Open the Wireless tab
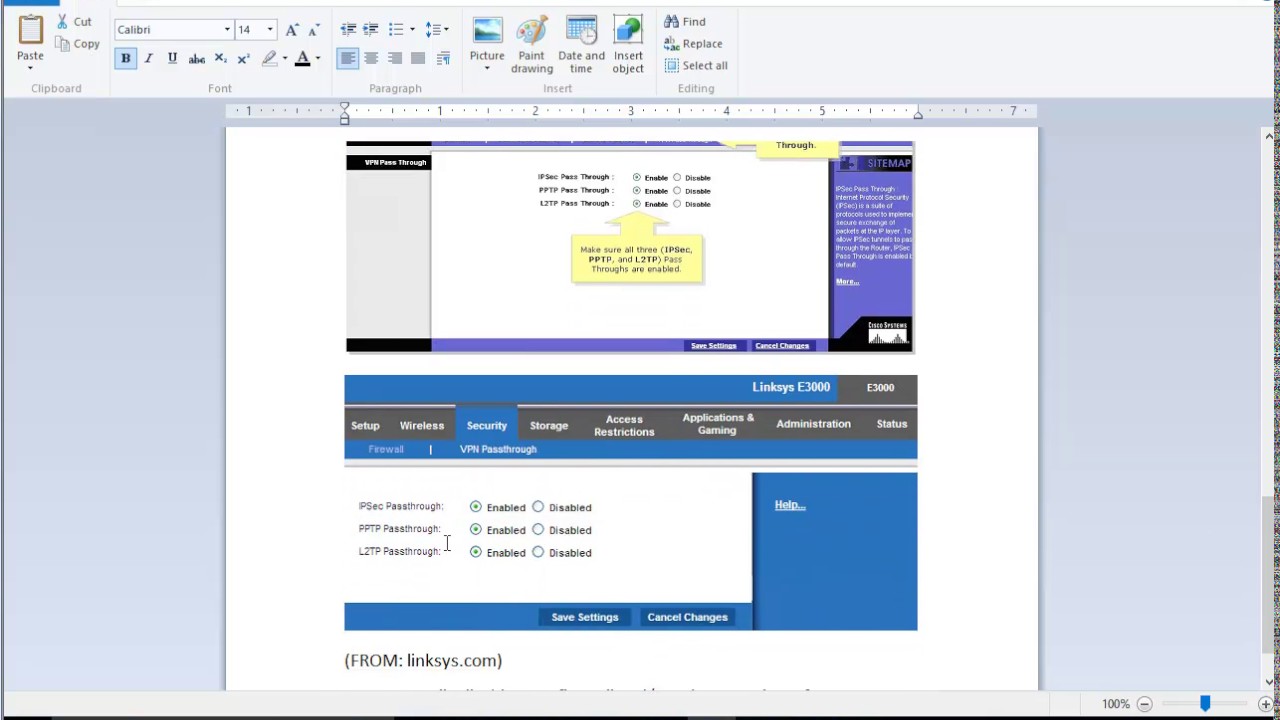Screen dimensions: 1280x720 click(422, 425)
